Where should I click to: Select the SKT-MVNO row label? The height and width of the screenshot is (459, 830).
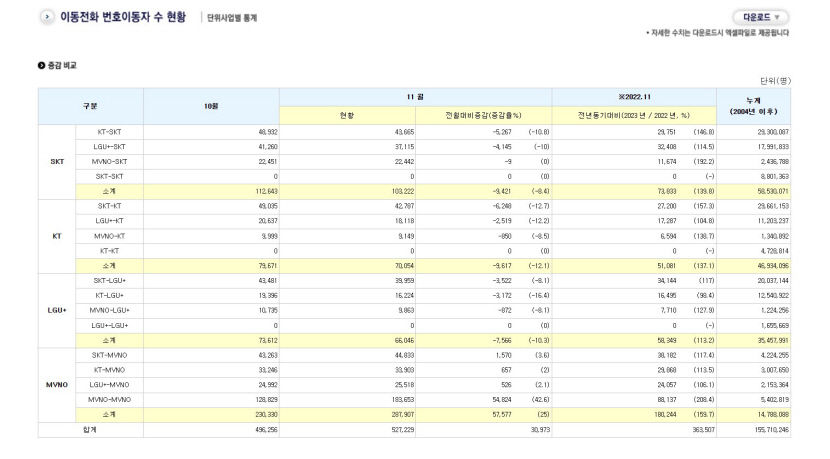pos(110,355)
